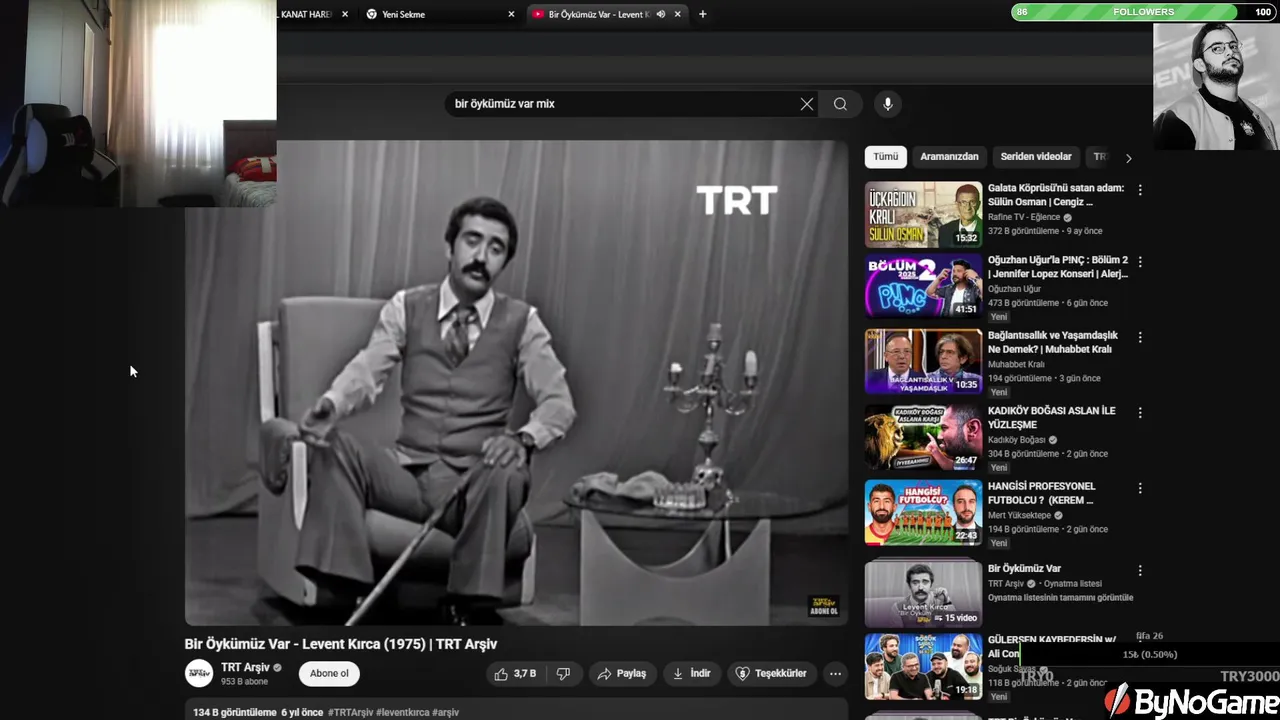Open the Muhabbet Kralı channel name
The height and width of the screenshot is (720, 1280).
pyautogui.click(x=1016, y=364)
